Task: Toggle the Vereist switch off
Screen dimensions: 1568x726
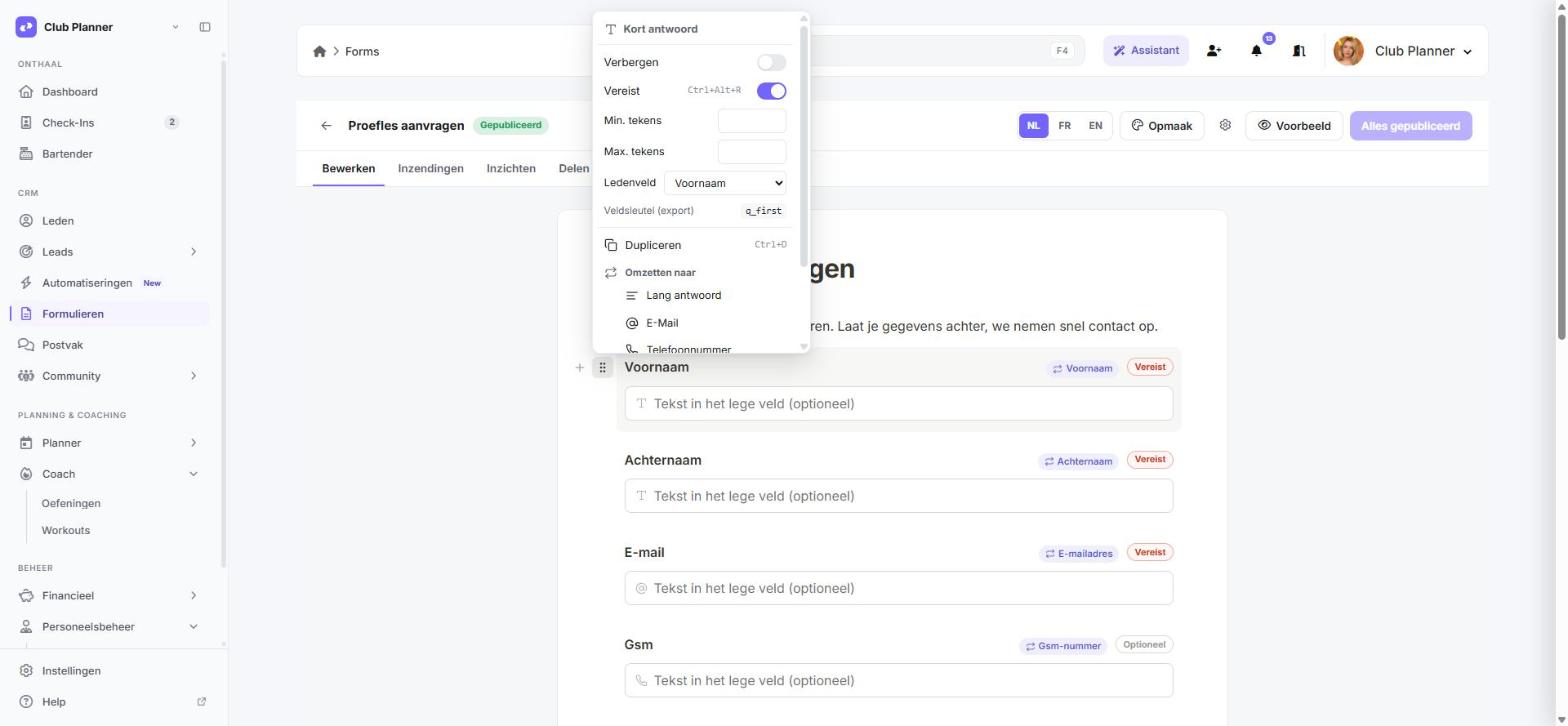Action: click(x=771, y=91)
